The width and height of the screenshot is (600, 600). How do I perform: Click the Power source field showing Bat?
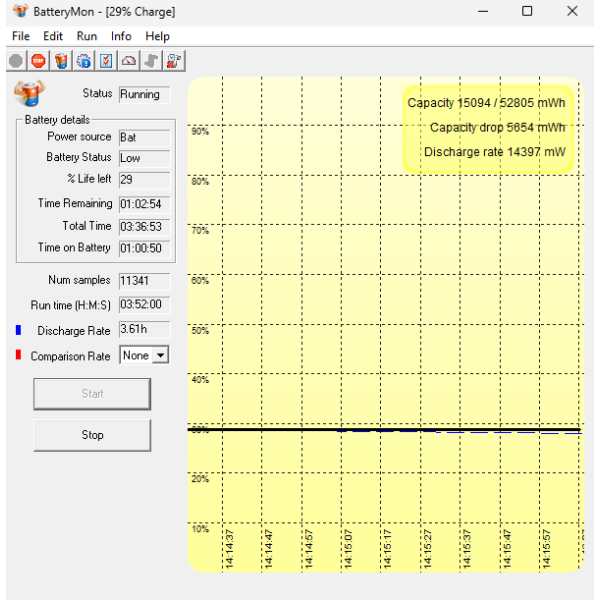tap(144, 137)
